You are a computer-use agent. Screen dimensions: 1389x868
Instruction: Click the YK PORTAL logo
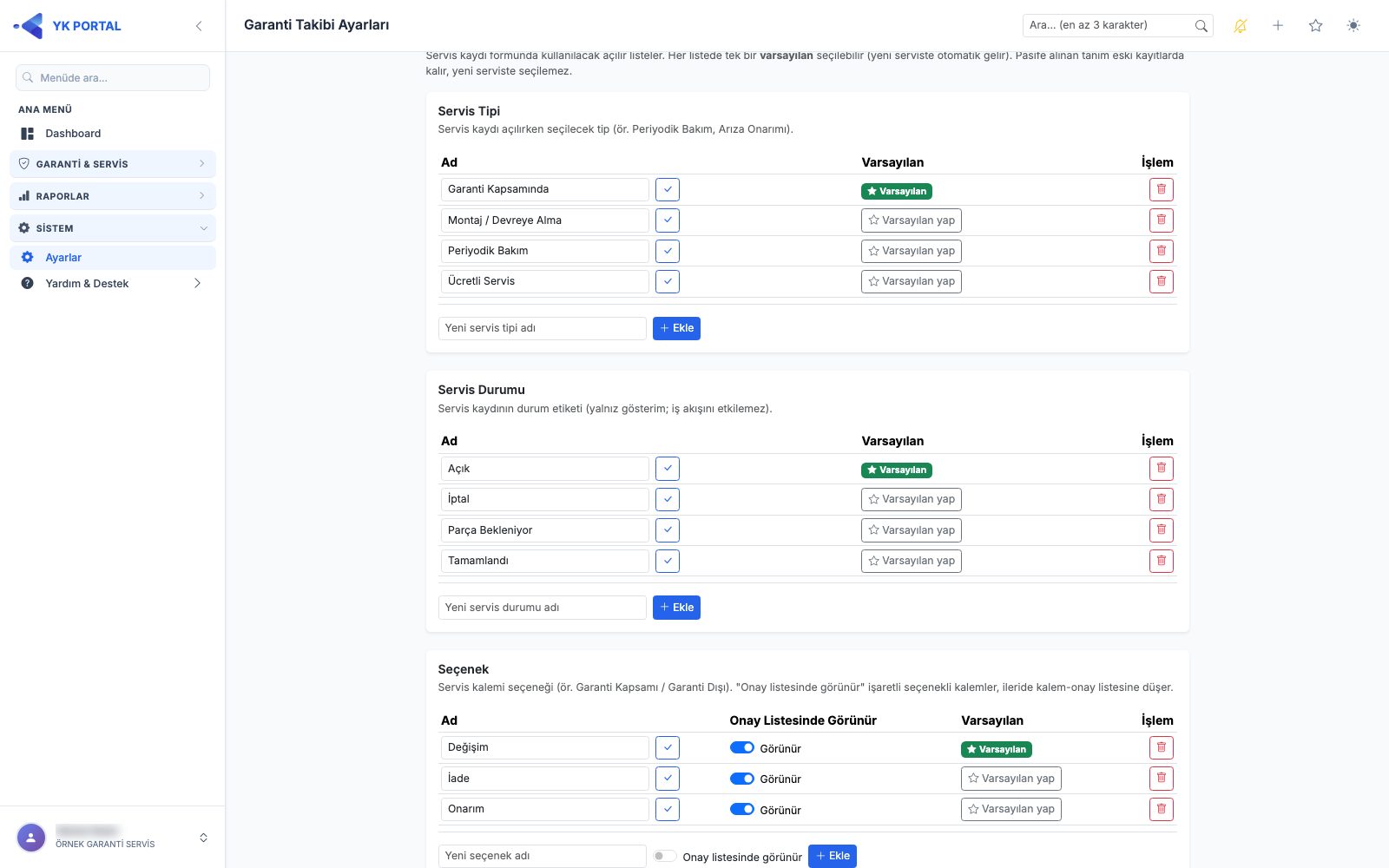point(68,26)
